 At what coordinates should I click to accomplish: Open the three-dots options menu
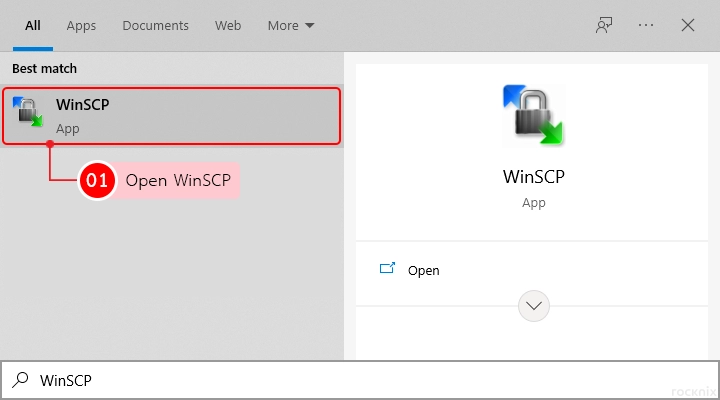[646, 25]
